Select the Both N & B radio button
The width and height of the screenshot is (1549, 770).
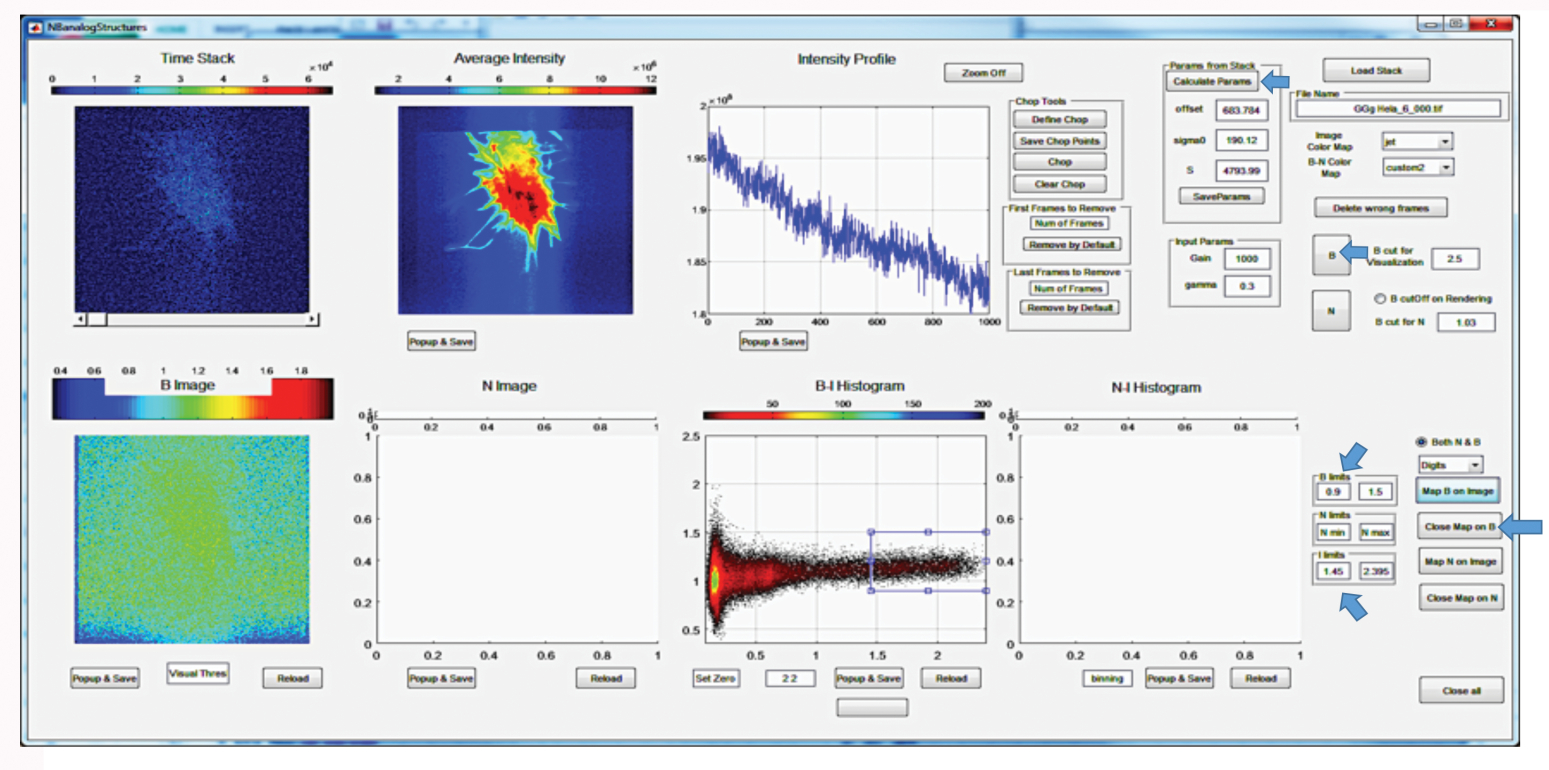tap(1423, 442)
